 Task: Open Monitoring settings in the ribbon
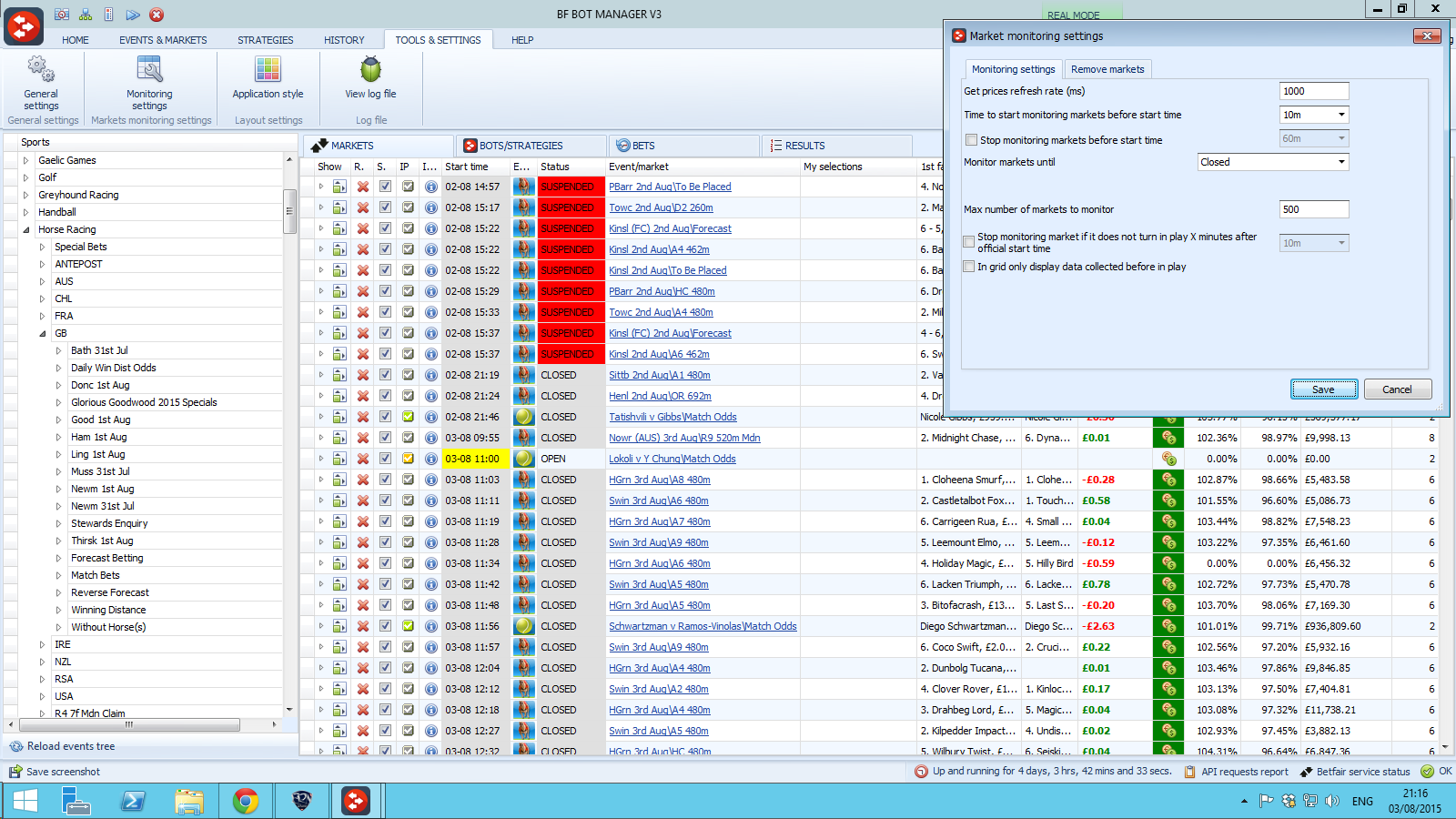click(x=149, y=82)
